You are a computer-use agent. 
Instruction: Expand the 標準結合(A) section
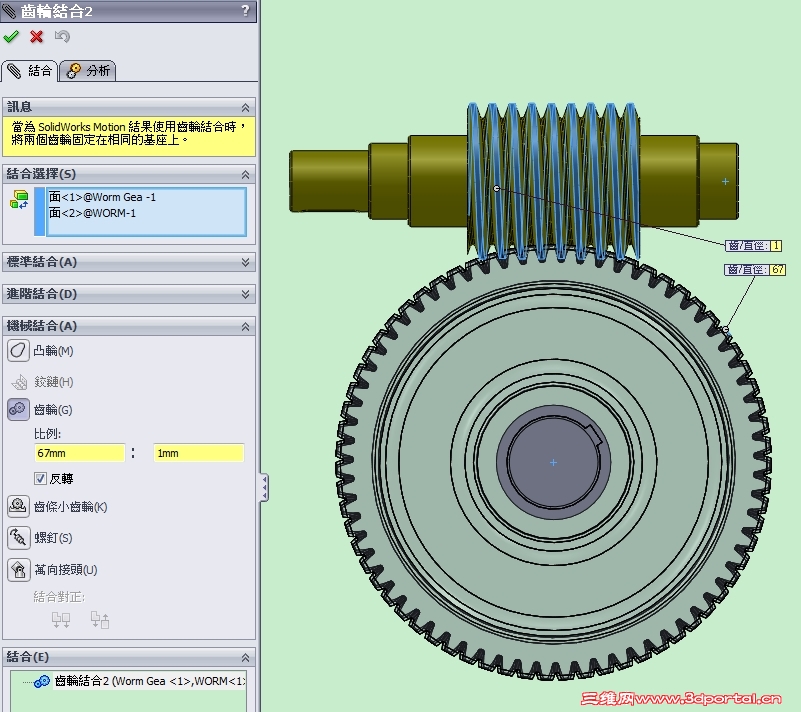[245, 262]
